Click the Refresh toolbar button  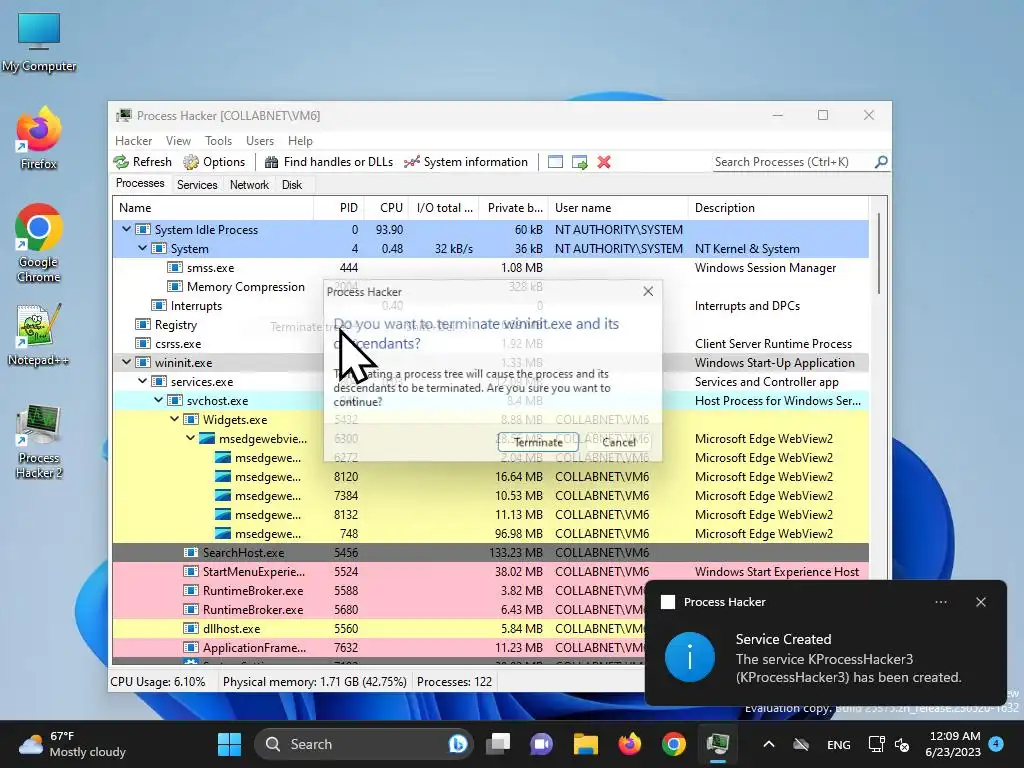click(x=143, y=162)
